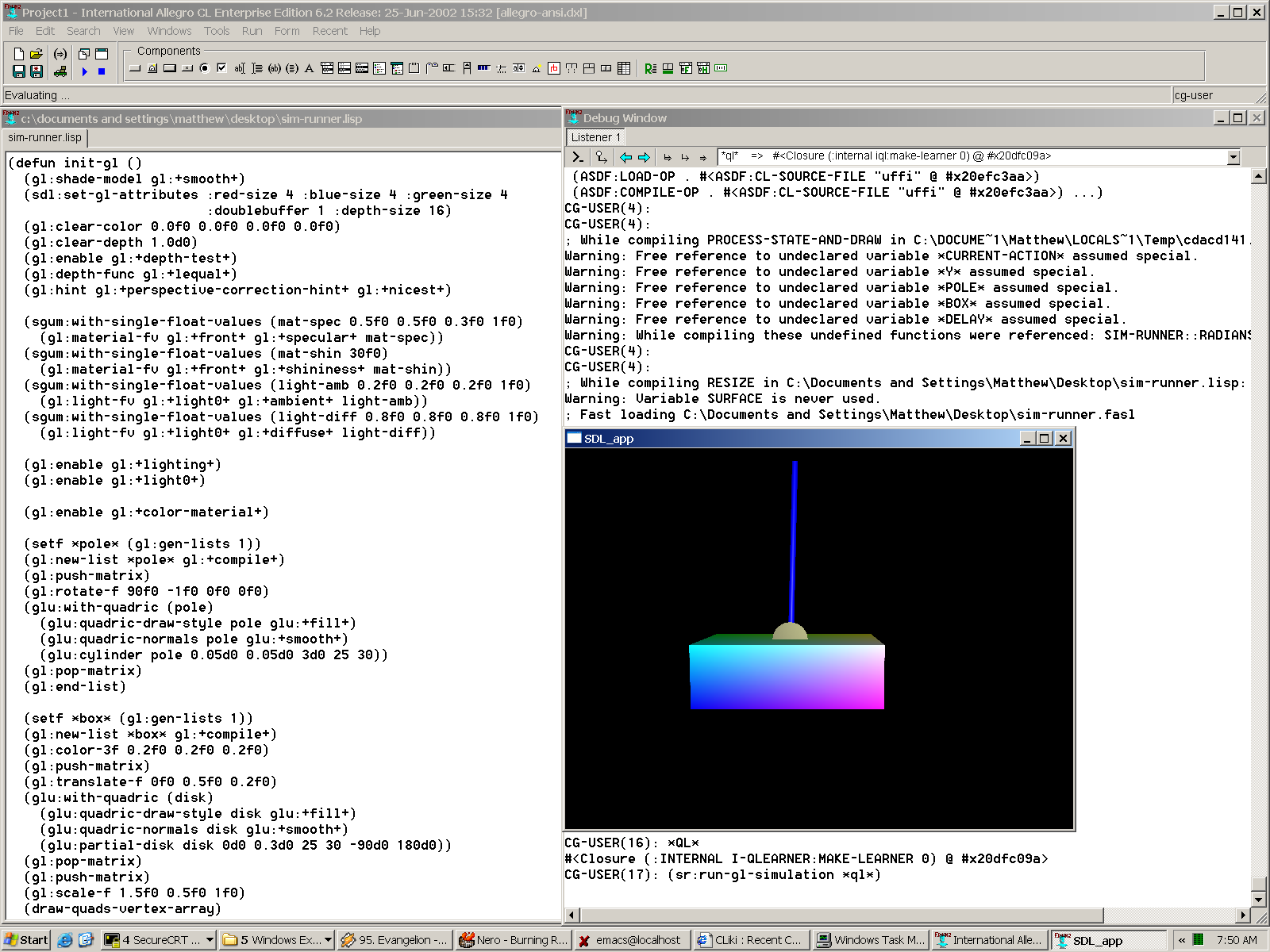Navigate back using the cyan left arrow
The width and height of the screenshot is (1270, 952).
tap(626, 157)
